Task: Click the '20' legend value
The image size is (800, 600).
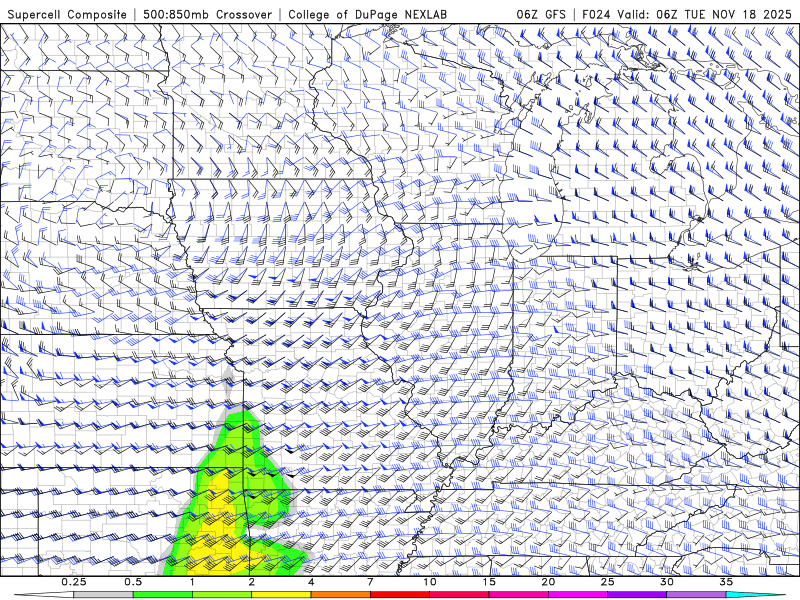Action: coord(548,582)
